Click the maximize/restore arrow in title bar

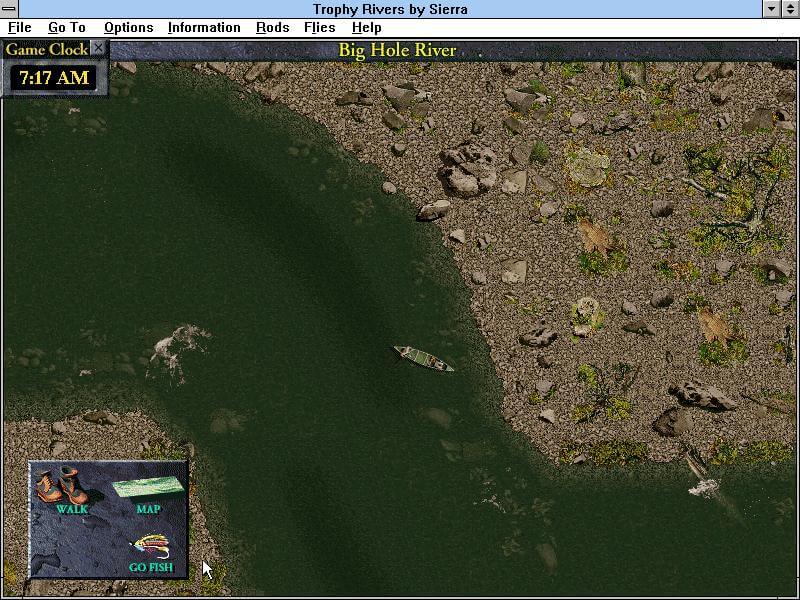tap(790, 9)
